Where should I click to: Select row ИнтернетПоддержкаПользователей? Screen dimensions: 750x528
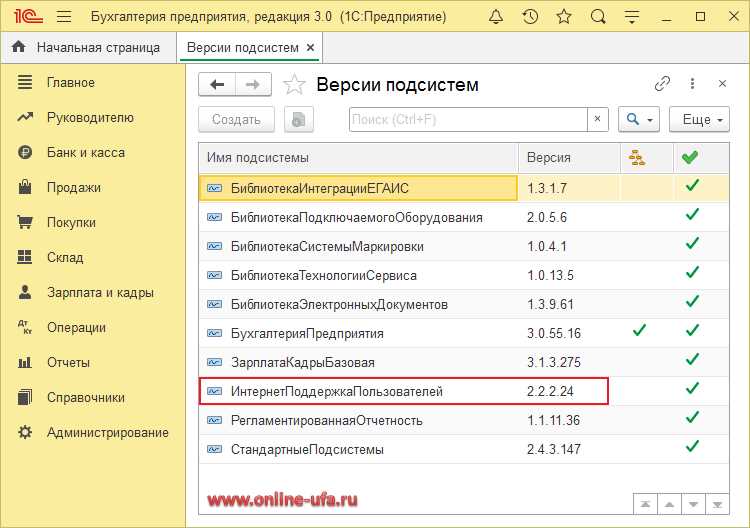464,391
